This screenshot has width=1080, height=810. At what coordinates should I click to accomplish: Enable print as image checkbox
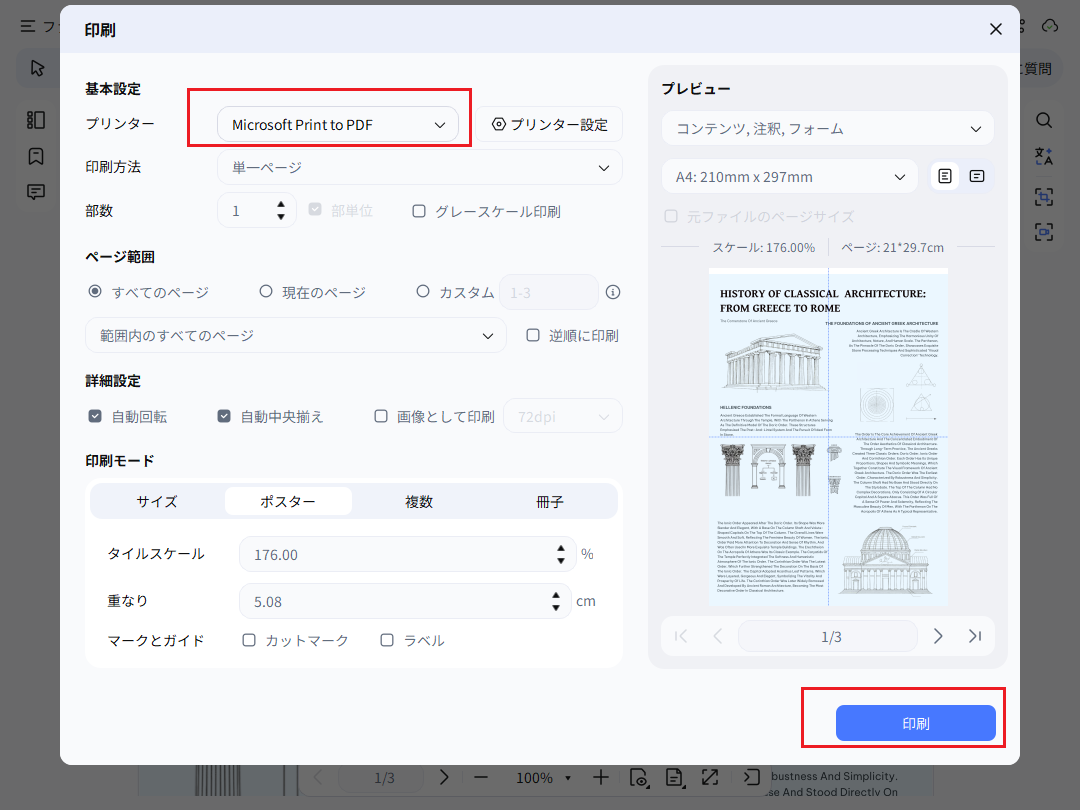point(381,416)
